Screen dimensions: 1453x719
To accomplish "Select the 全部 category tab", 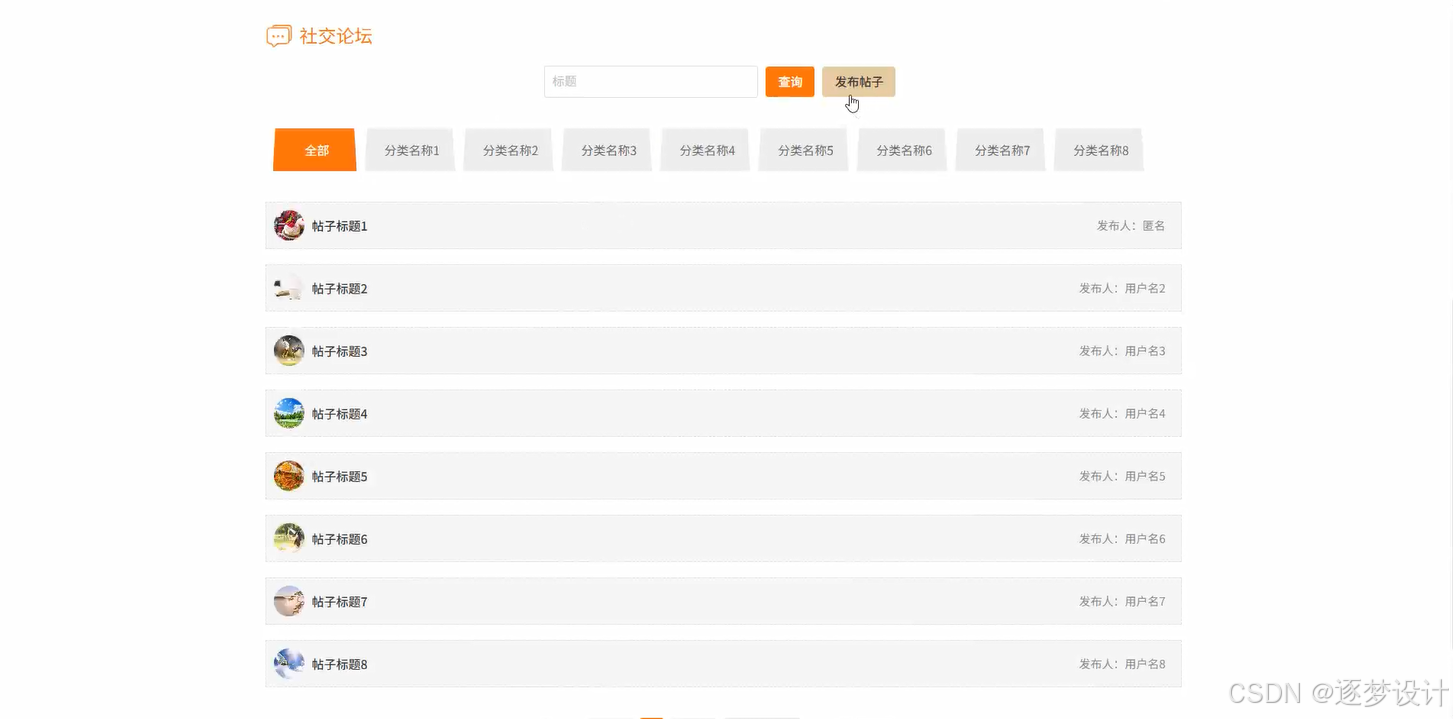I will point(315,150).
